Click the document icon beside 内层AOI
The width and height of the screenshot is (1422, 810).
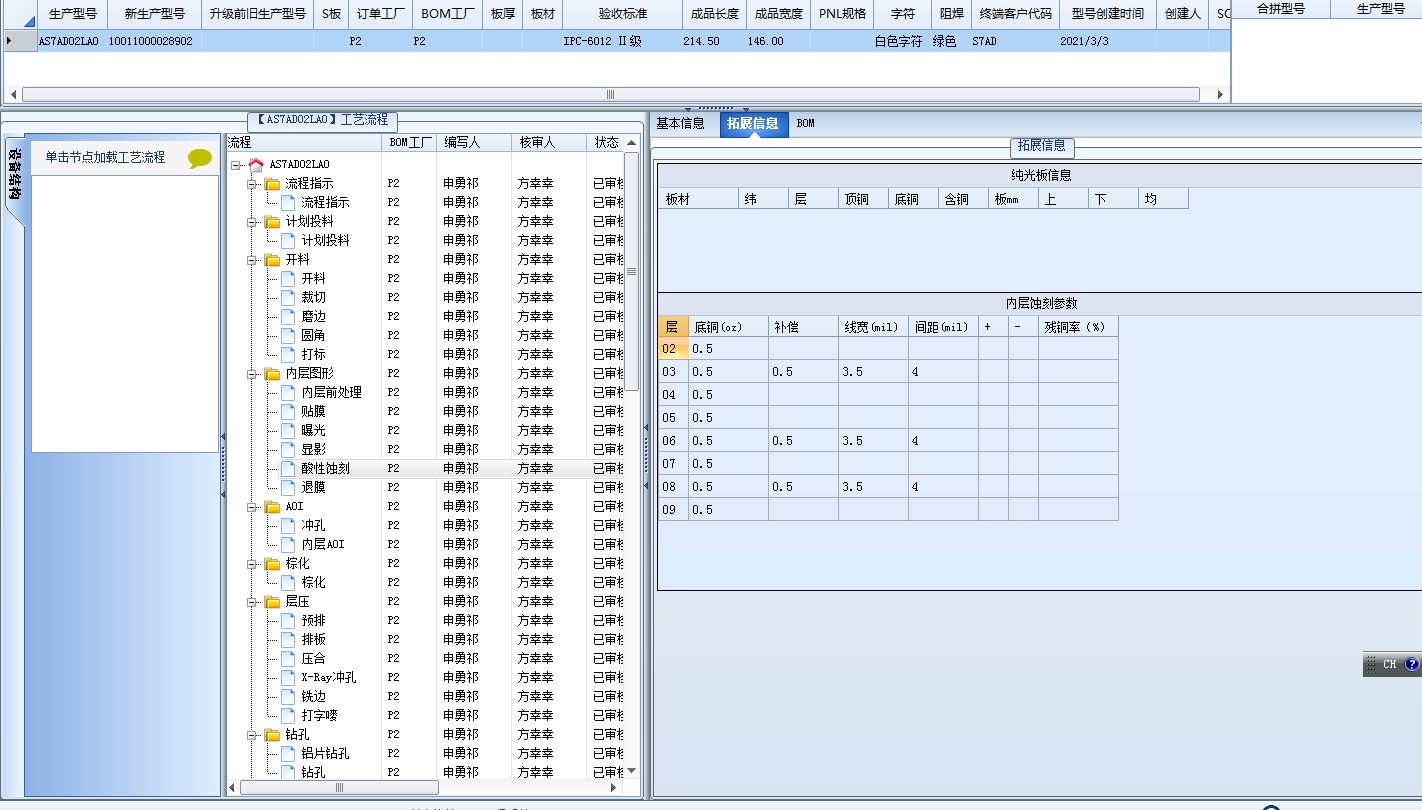(x=288, y=544)
